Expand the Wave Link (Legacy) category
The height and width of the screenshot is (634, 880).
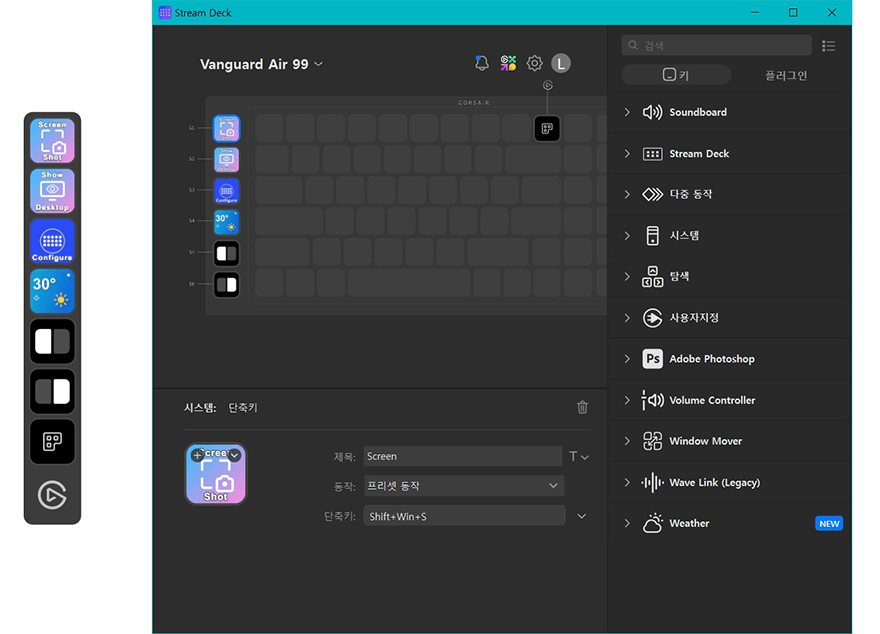coord(627,483)
